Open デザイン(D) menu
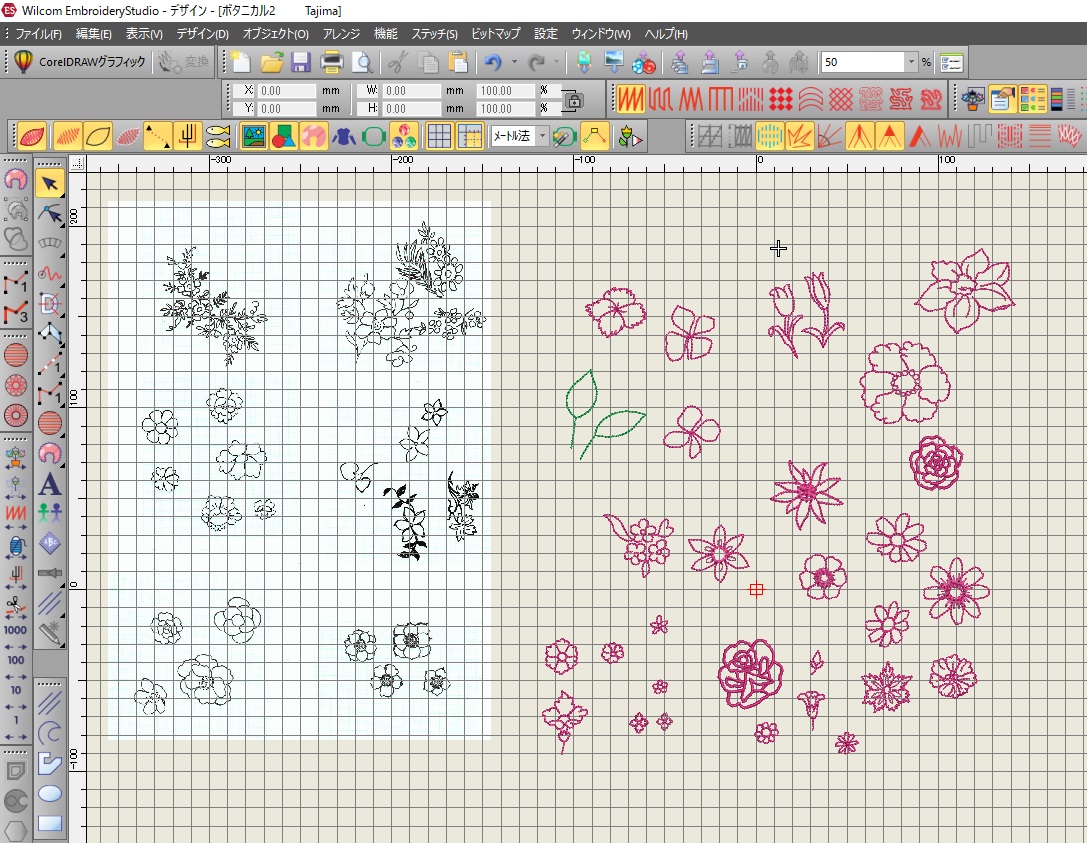Viewport: 1087px width, 843px height. (x=202, y=33)
